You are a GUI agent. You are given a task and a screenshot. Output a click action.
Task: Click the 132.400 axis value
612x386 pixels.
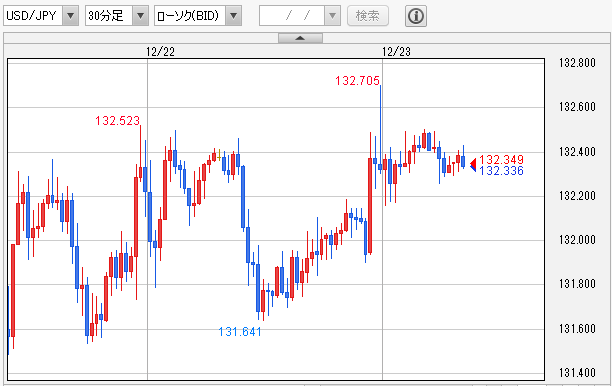click(577, 151)
